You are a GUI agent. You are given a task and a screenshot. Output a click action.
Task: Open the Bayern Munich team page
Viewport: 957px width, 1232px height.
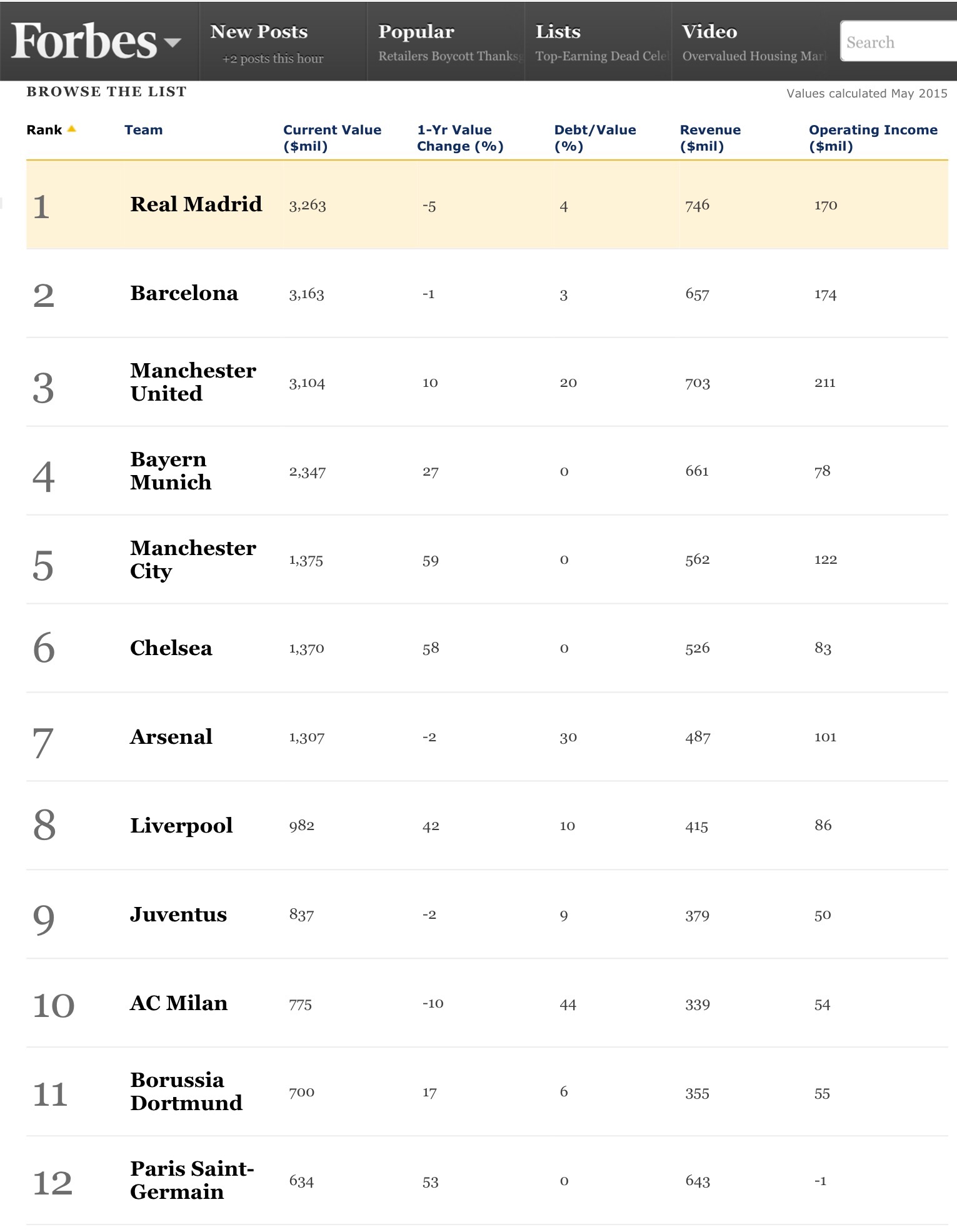[170, 471]
